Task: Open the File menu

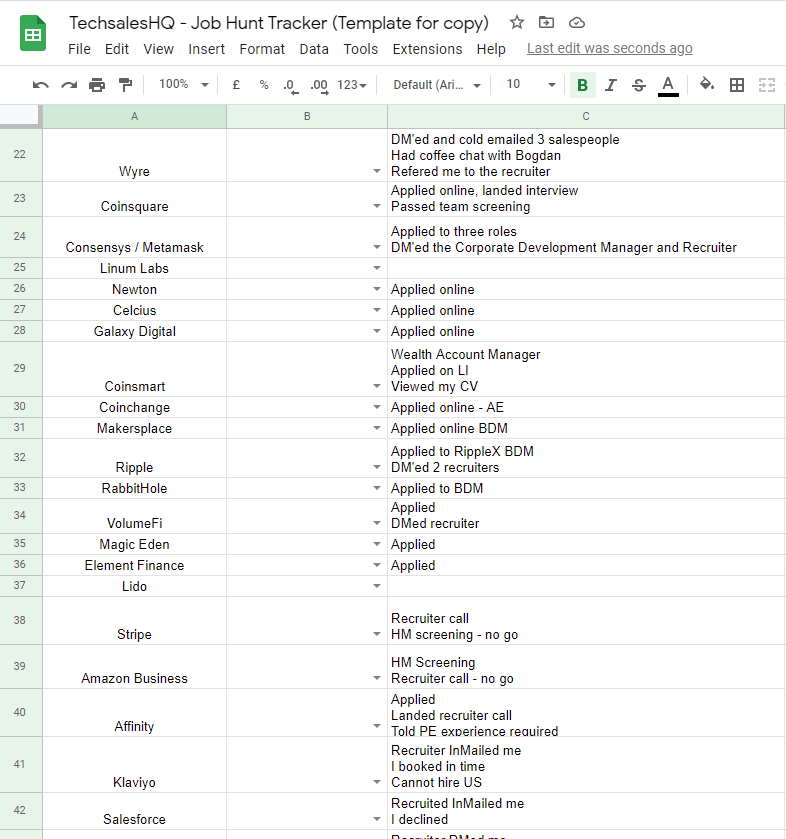Action: tap(79, 49)
